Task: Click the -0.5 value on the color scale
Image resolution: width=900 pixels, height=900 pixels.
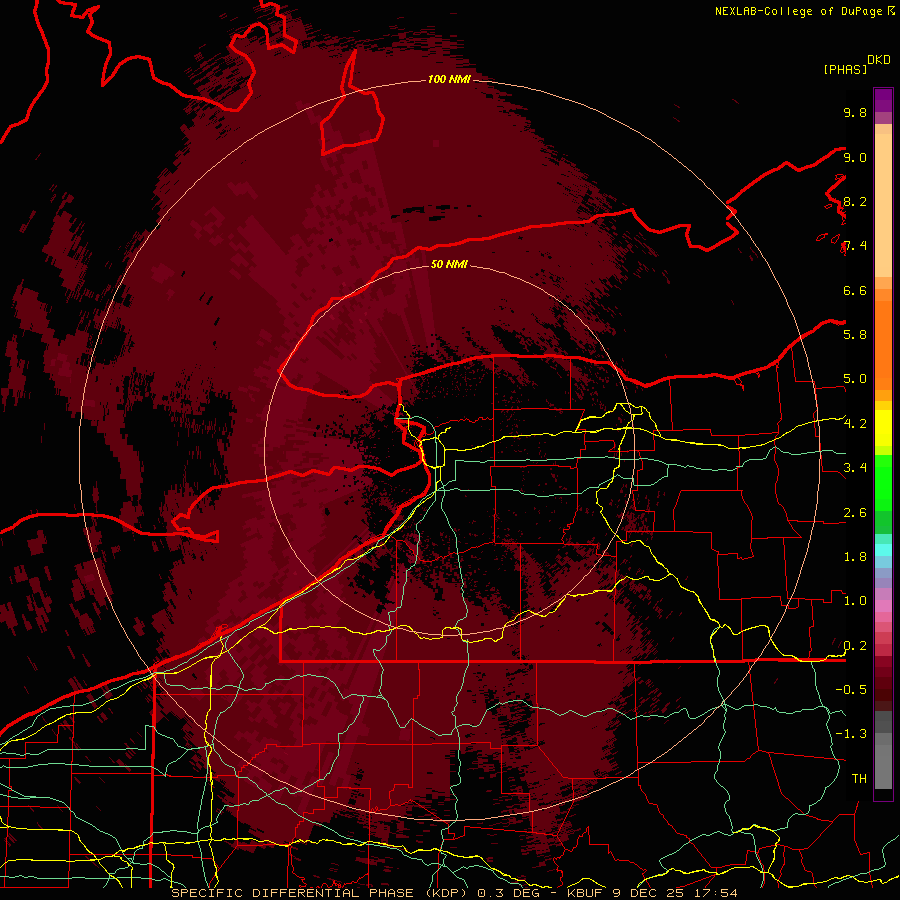Action: (851, 690)
